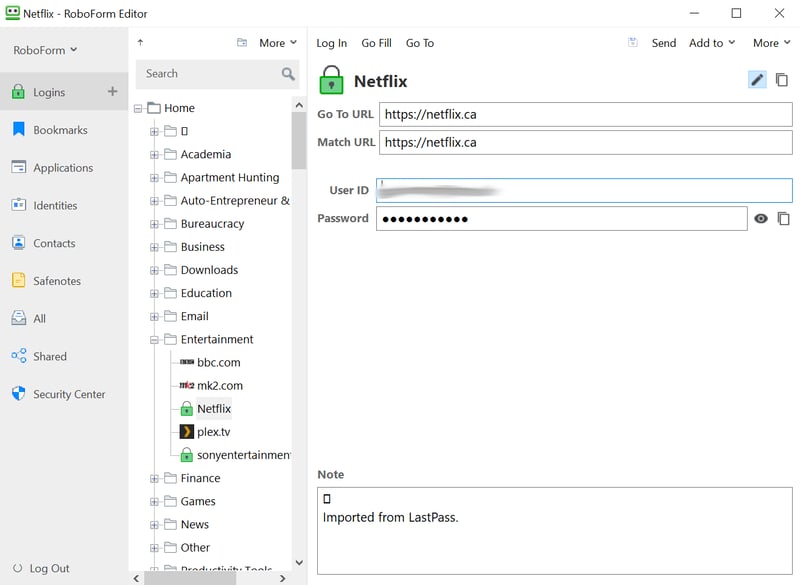Select the Other folder
Screen dimensions: 800x585
click(195, 548)
